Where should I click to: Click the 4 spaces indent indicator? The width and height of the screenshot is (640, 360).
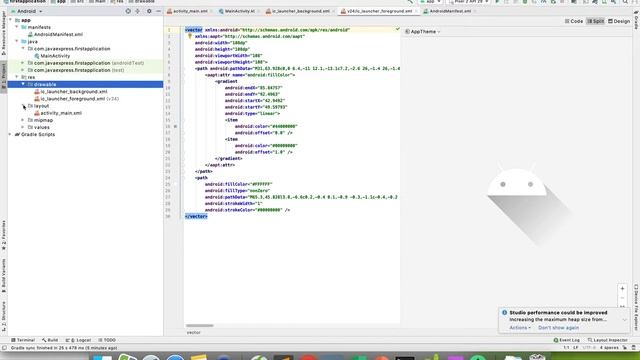pyautogui.click(x=609, y=348)
